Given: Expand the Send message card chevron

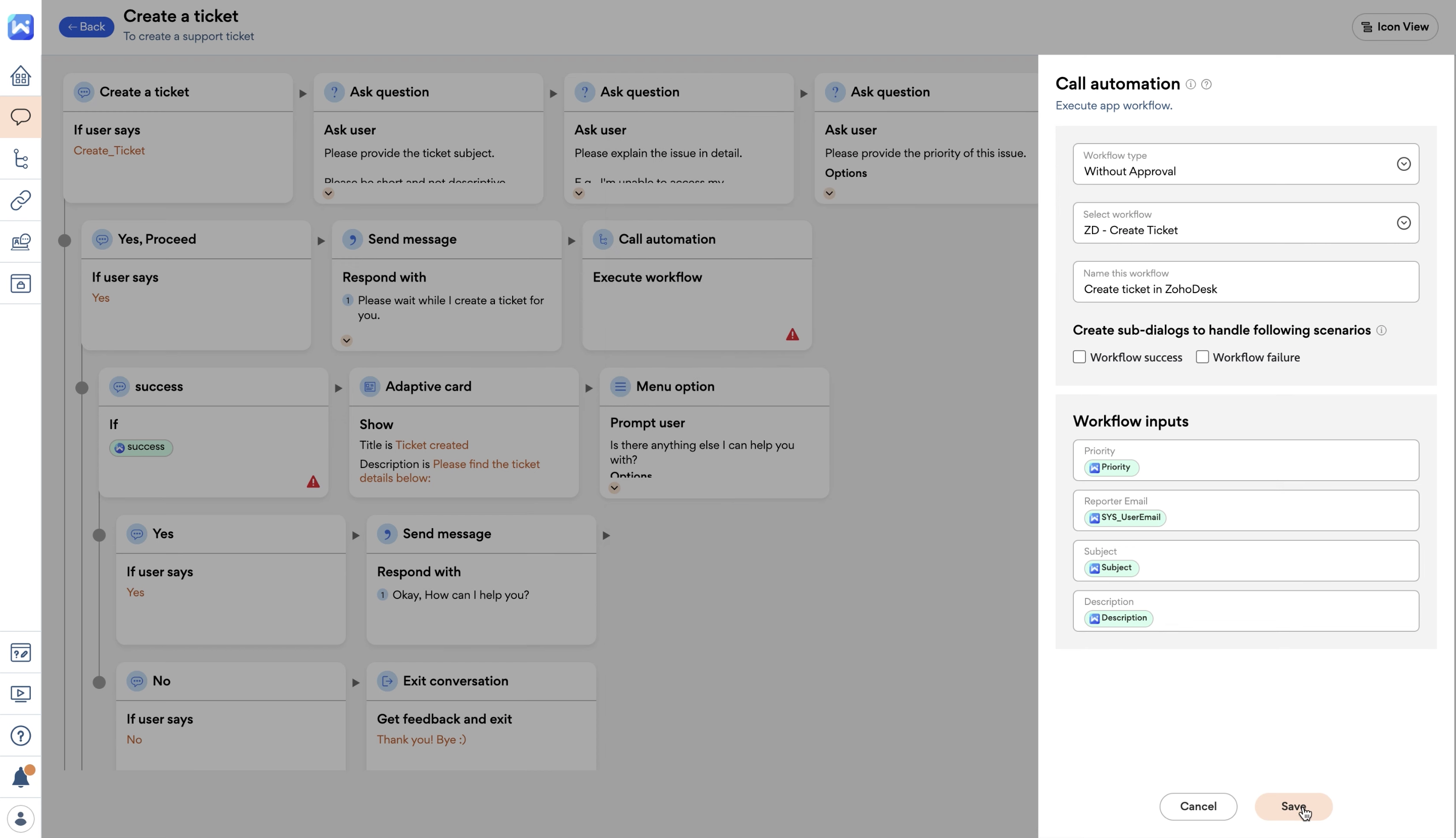Looking at the screenshot, I should [347, 340].
